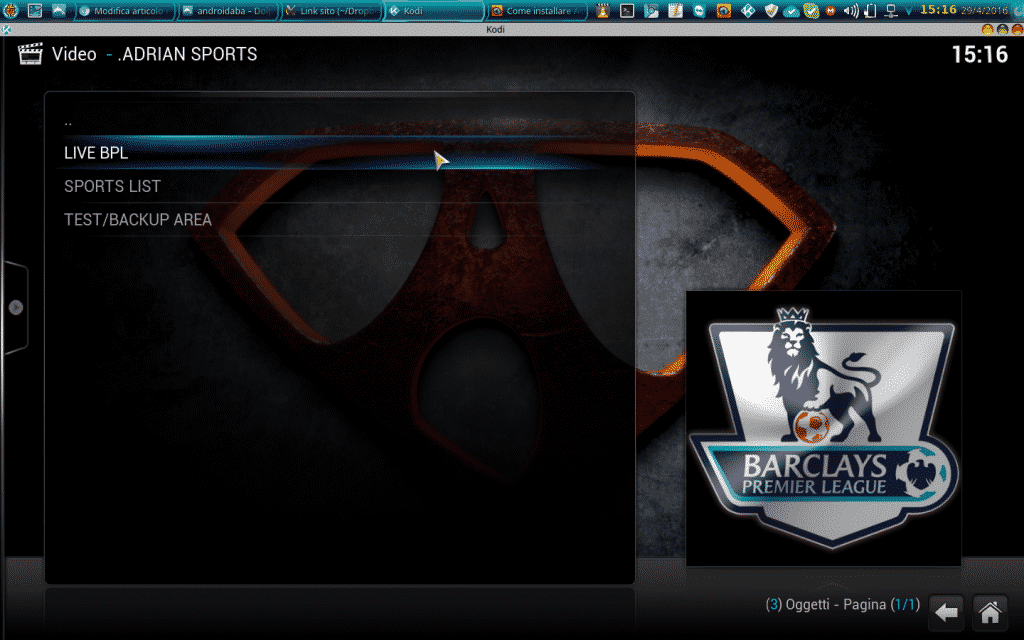The height and width of the screenshot is (640, 1024).
Task: Open the system application menu launcher
Action: tap(10, 10)
